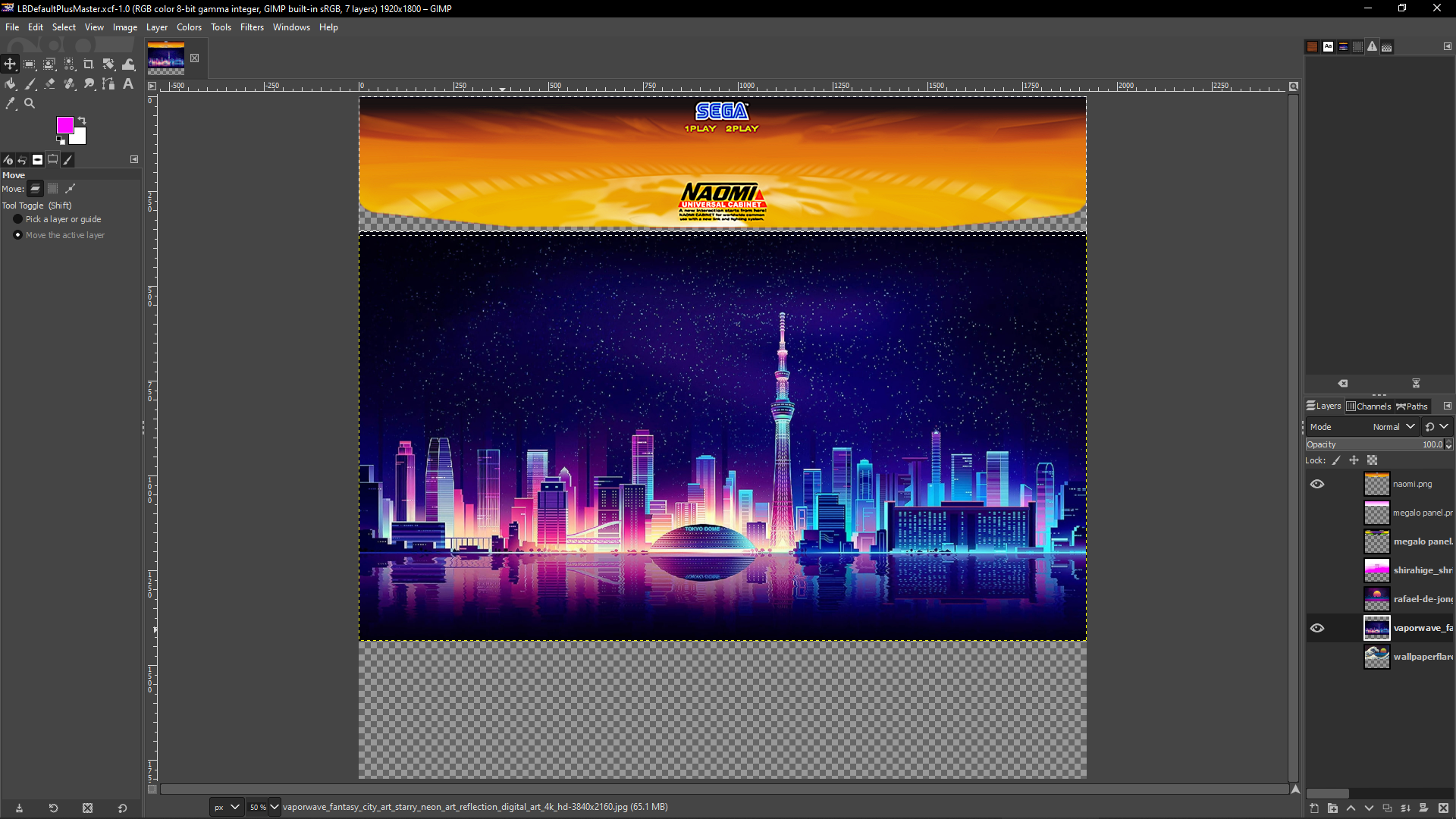Viewport: 1456px width, 819px height.
Task: Open the Filters menu
Action: tap(252, 27)
